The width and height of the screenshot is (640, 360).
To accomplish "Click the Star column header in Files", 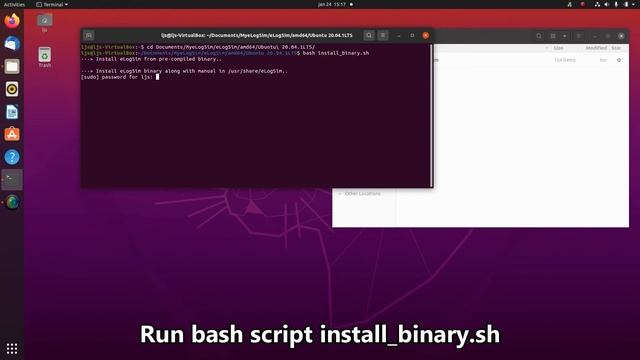I will coord(616,48).
